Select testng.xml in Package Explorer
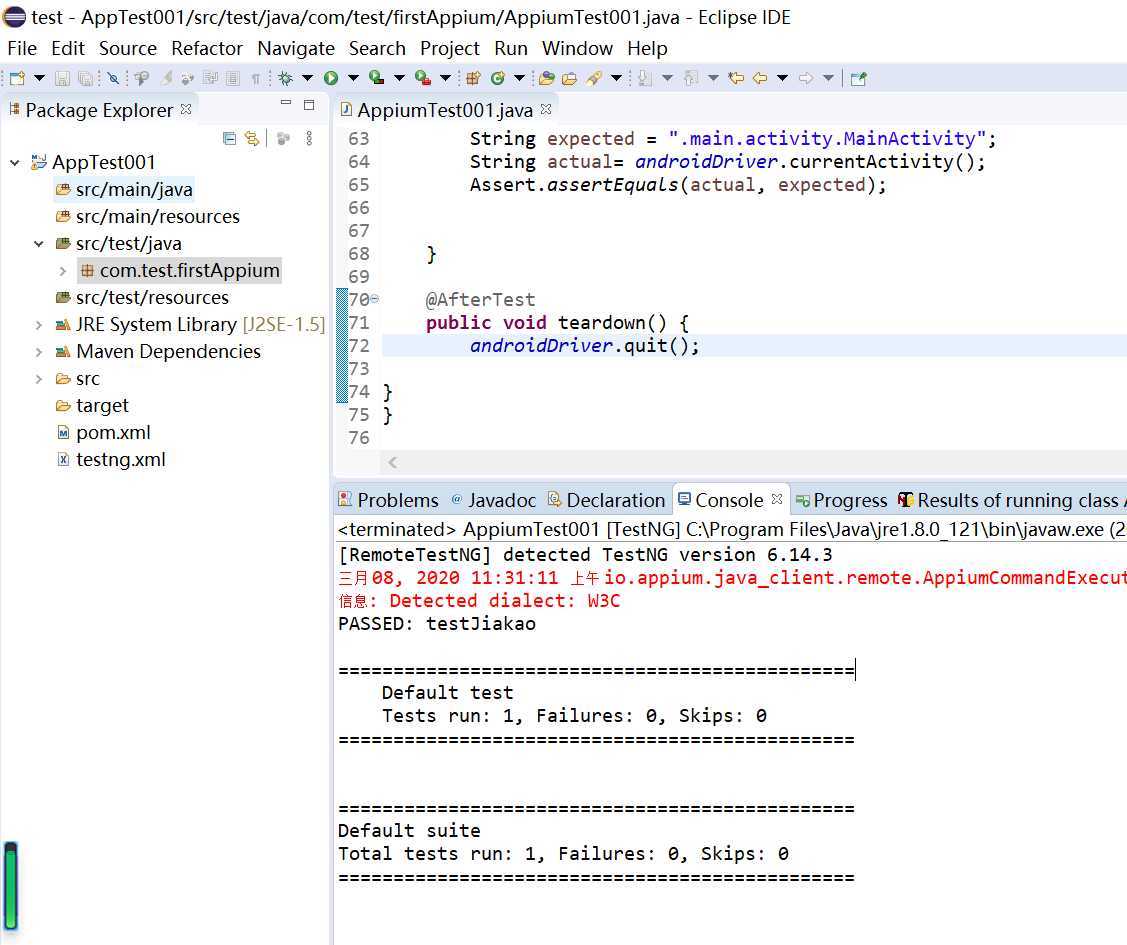Viewport: 1127px width, 945px height. pos(111,460)
